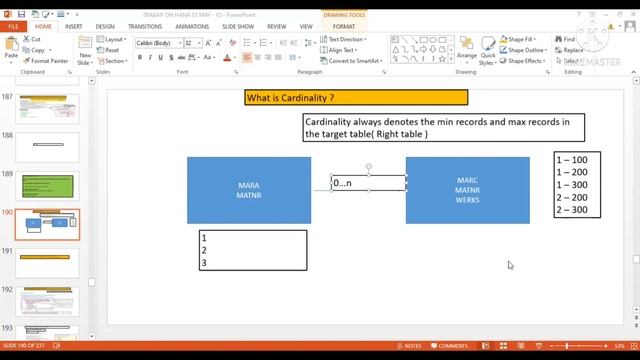Adjust the zoom slider
This screenshot has width=640, height=360.
pyautogui.click(x=567, y=346)
